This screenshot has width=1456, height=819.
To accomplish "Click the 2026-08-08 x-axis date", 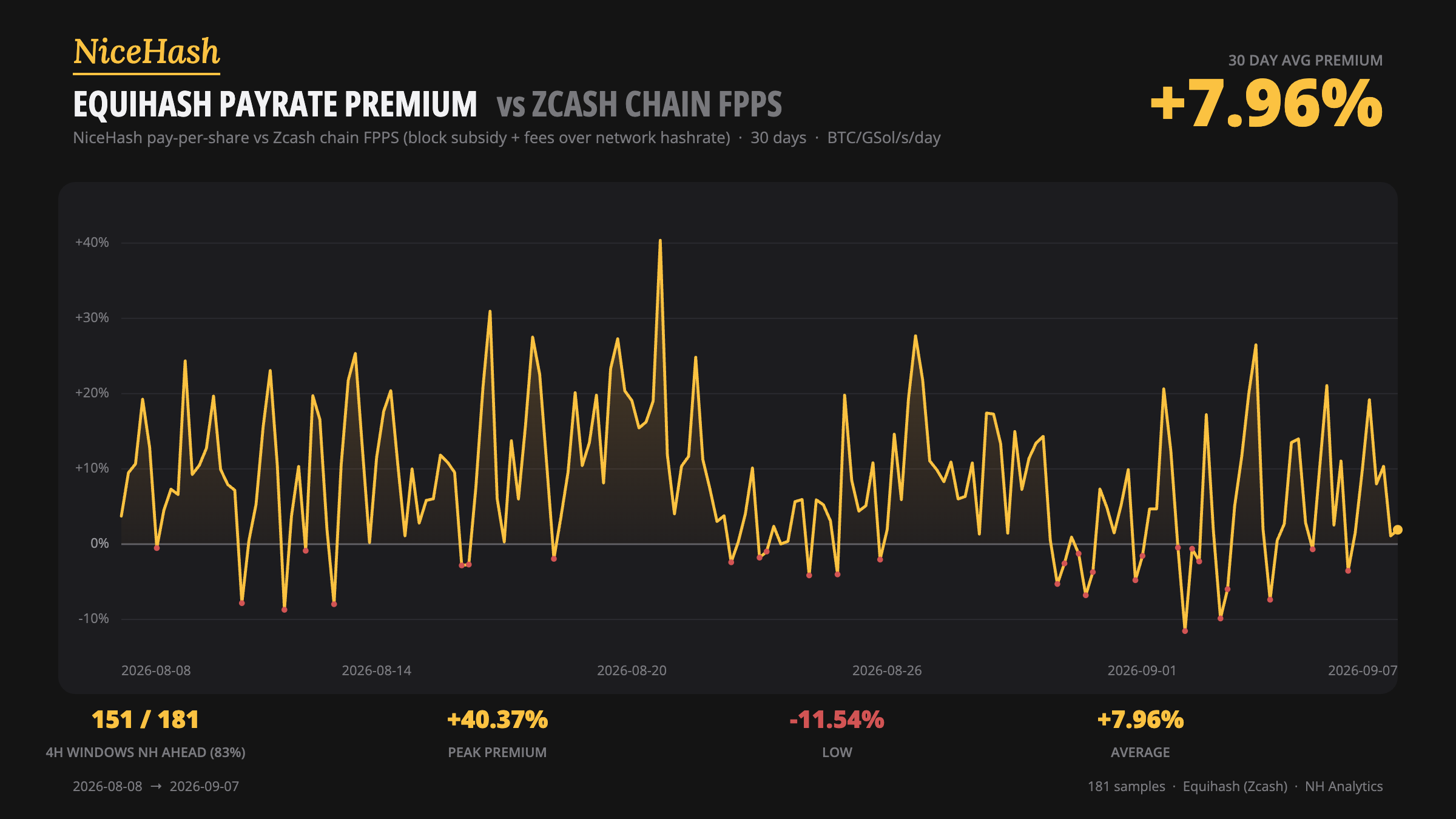I will (156, 671).
